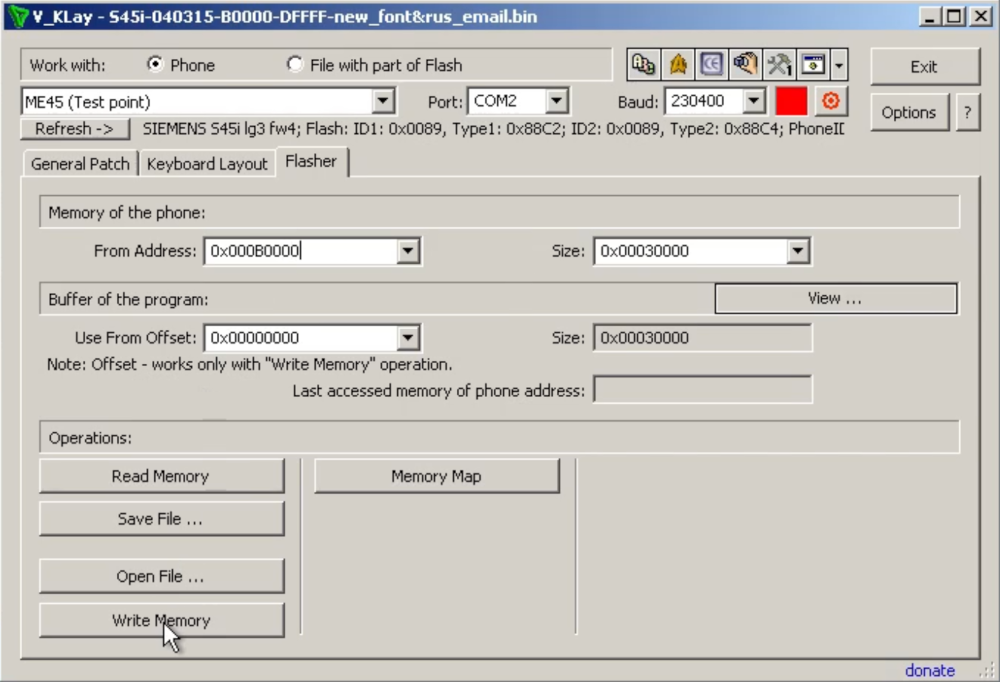1000x682 pixels.
Task: Switch to the General Patch tab
Action: [x=80, y=164]
